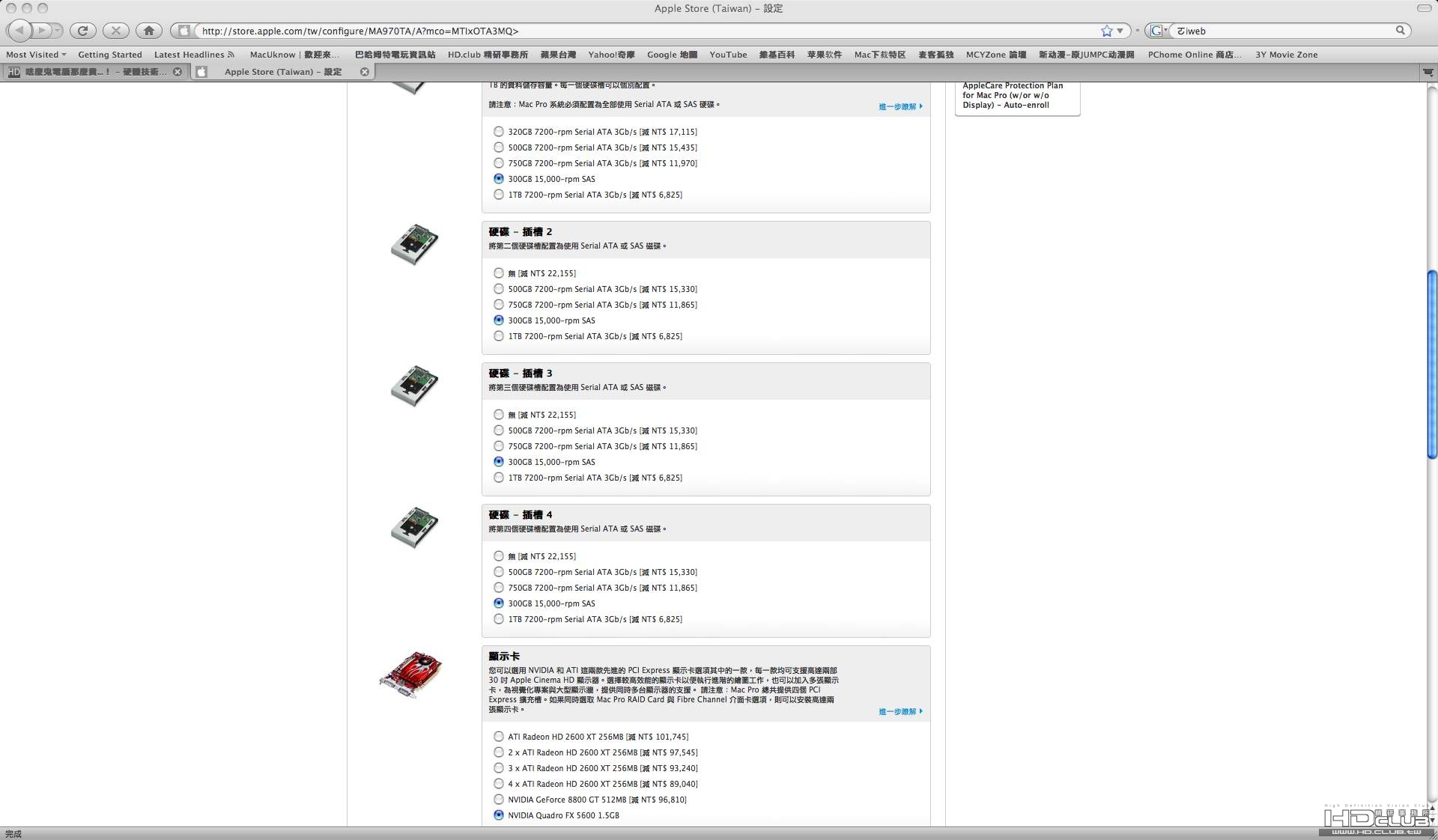The image size is (1438, 840).
Task: Go to the Home page icon
Action: [x=148, y=31]
